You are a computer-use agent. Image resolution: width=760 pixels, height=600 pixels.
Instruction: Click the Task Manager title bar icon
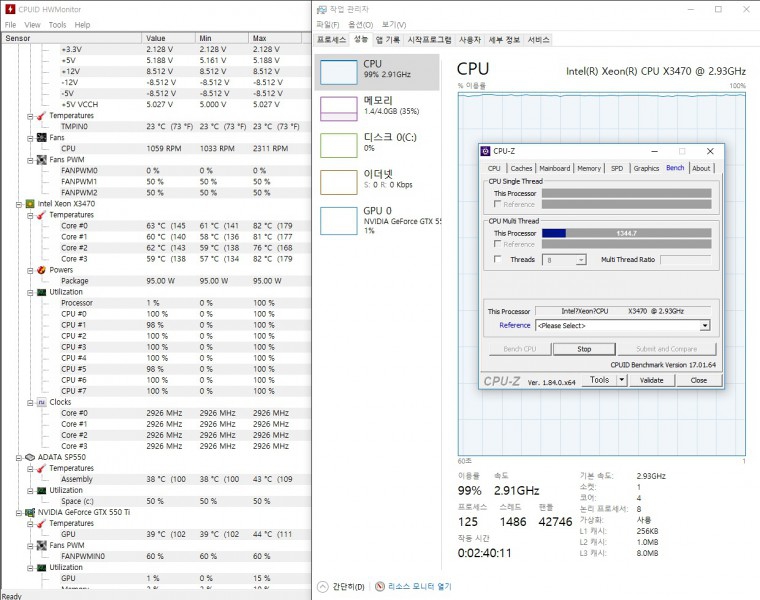321,9
